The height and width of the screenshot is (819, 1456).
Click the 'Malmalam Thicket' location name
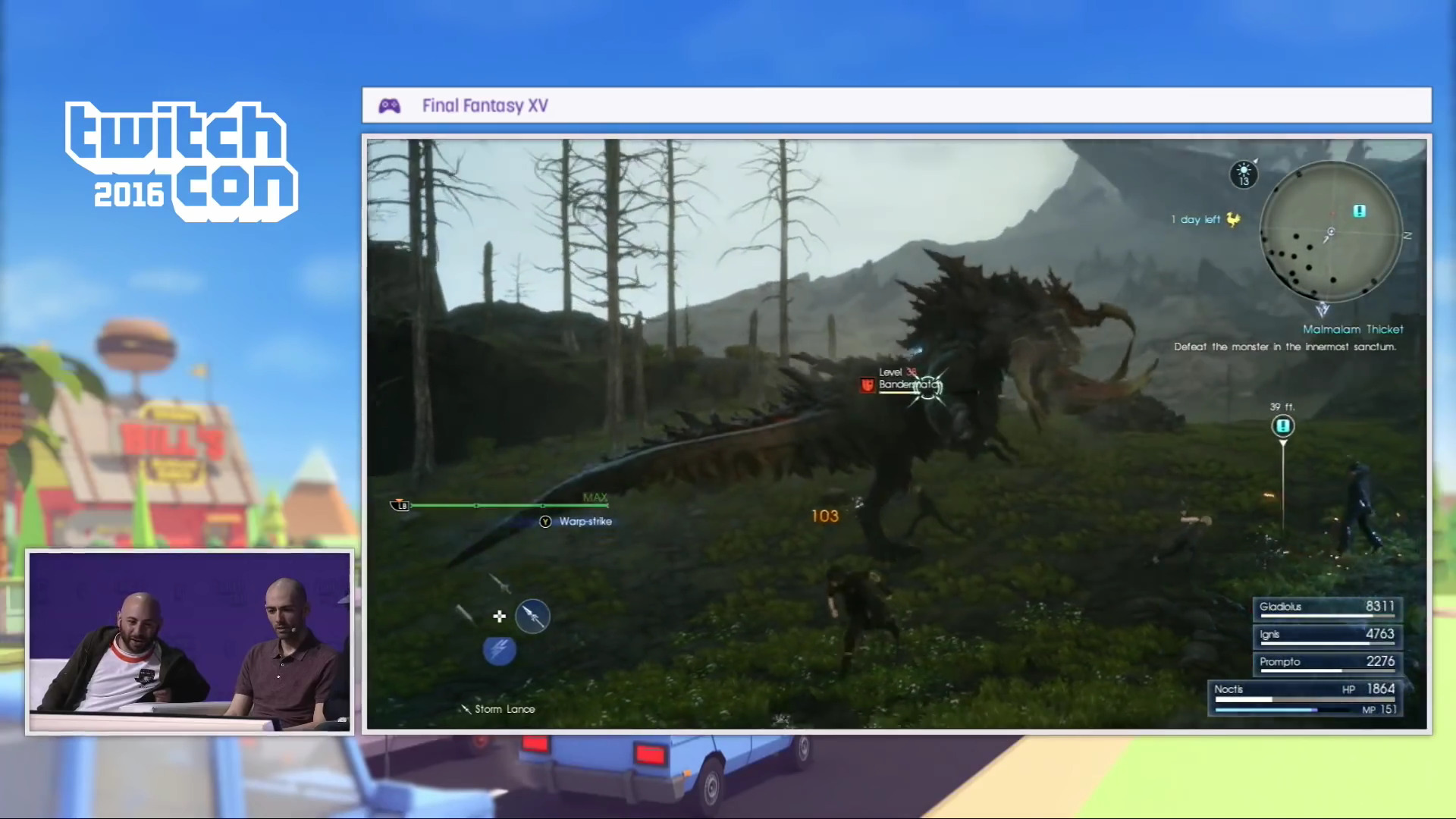tap(1353, 329)
